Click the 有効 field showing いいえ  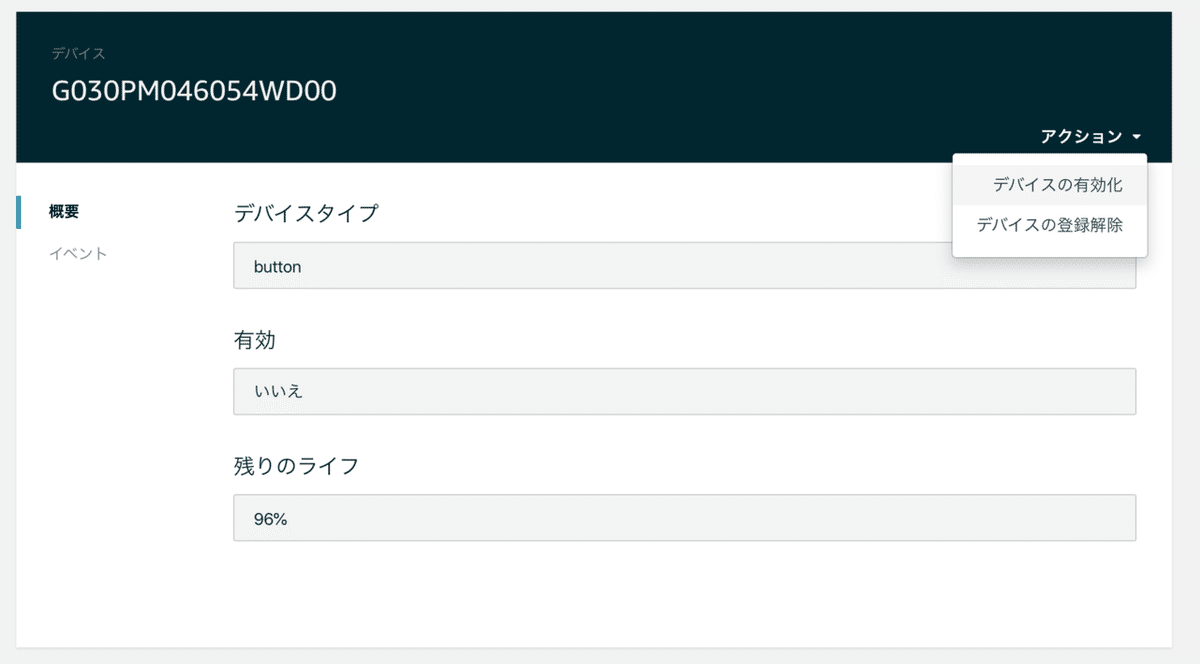coord(684,391)
